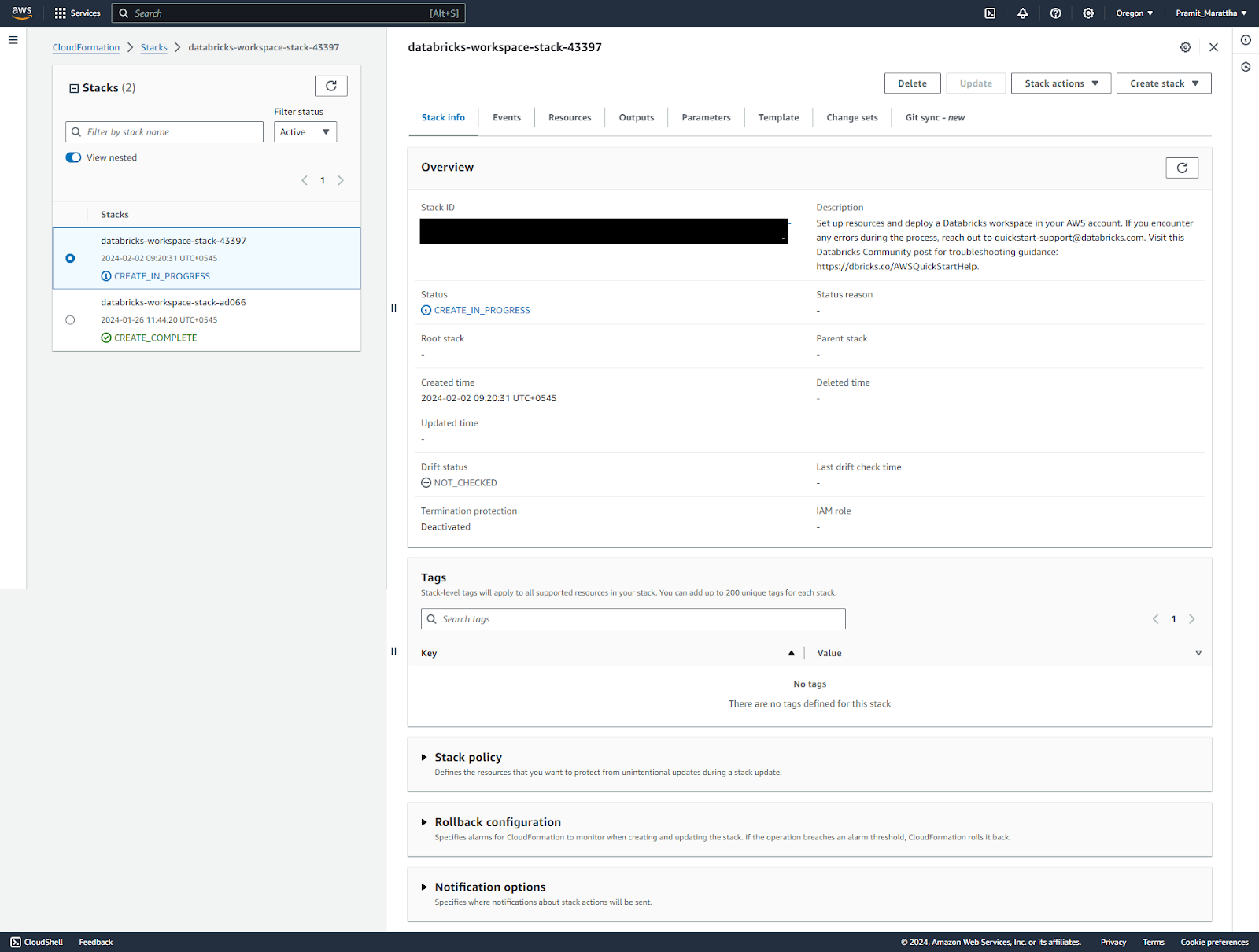This screenshot has height=952, width=1259.
Task: Open the stack settings gear beside close button
Action: 1185,47
